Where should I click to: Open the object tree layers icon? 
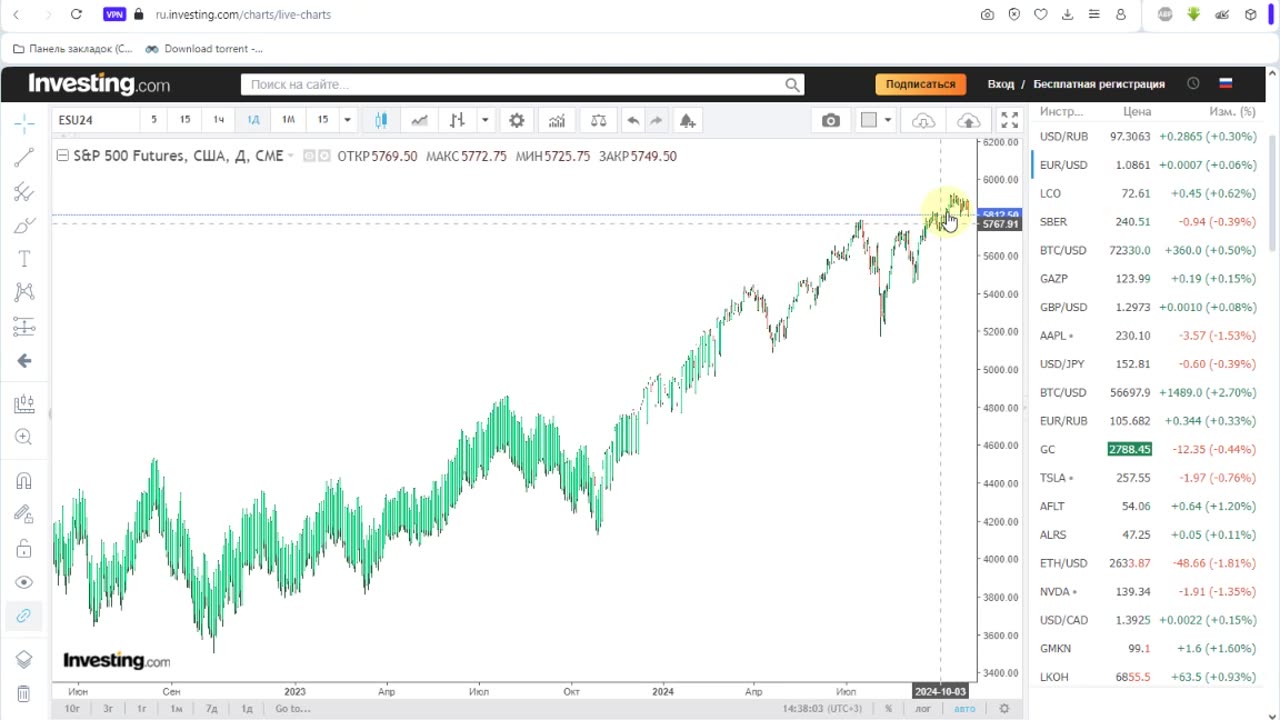[24, 659]
